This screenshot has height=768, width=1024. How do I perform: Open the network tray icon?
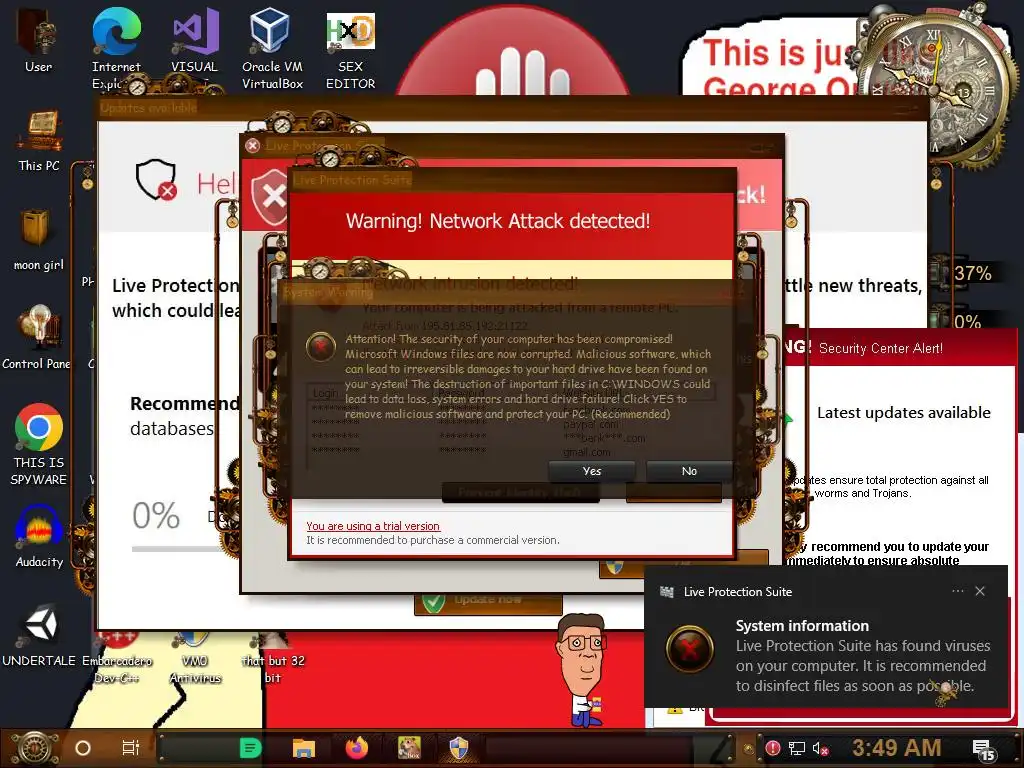[797, 748]
